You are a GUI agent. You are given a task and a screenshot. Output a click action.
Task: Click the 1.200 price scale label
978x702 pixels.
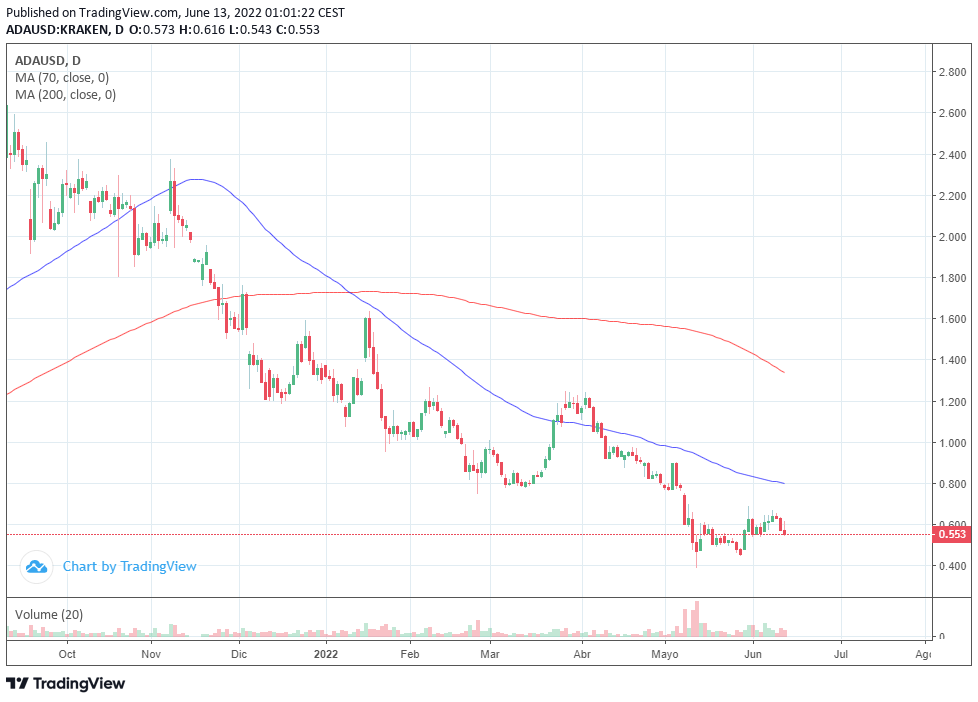click(x=952, y=402)
